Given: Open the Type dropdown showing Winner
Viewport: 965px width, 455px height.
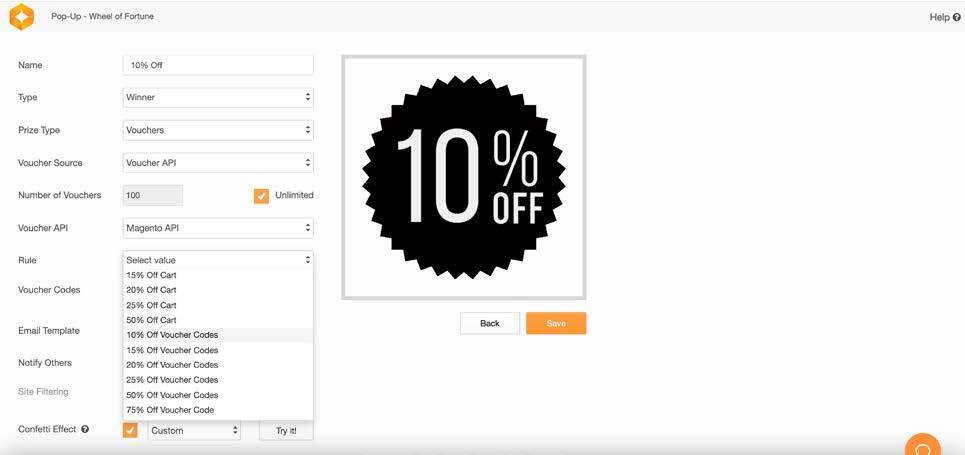Looking at the screenshot, I should 218,97.
